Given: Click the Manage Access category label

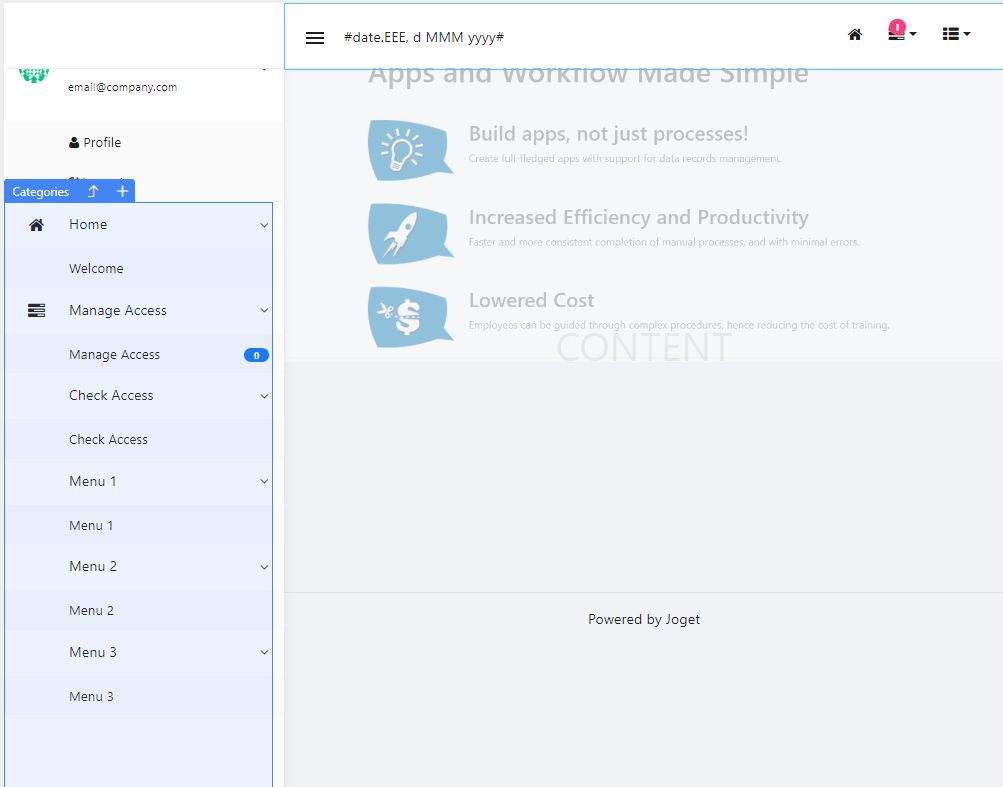Looking at the screenshot, I should [x=118, y=310].
